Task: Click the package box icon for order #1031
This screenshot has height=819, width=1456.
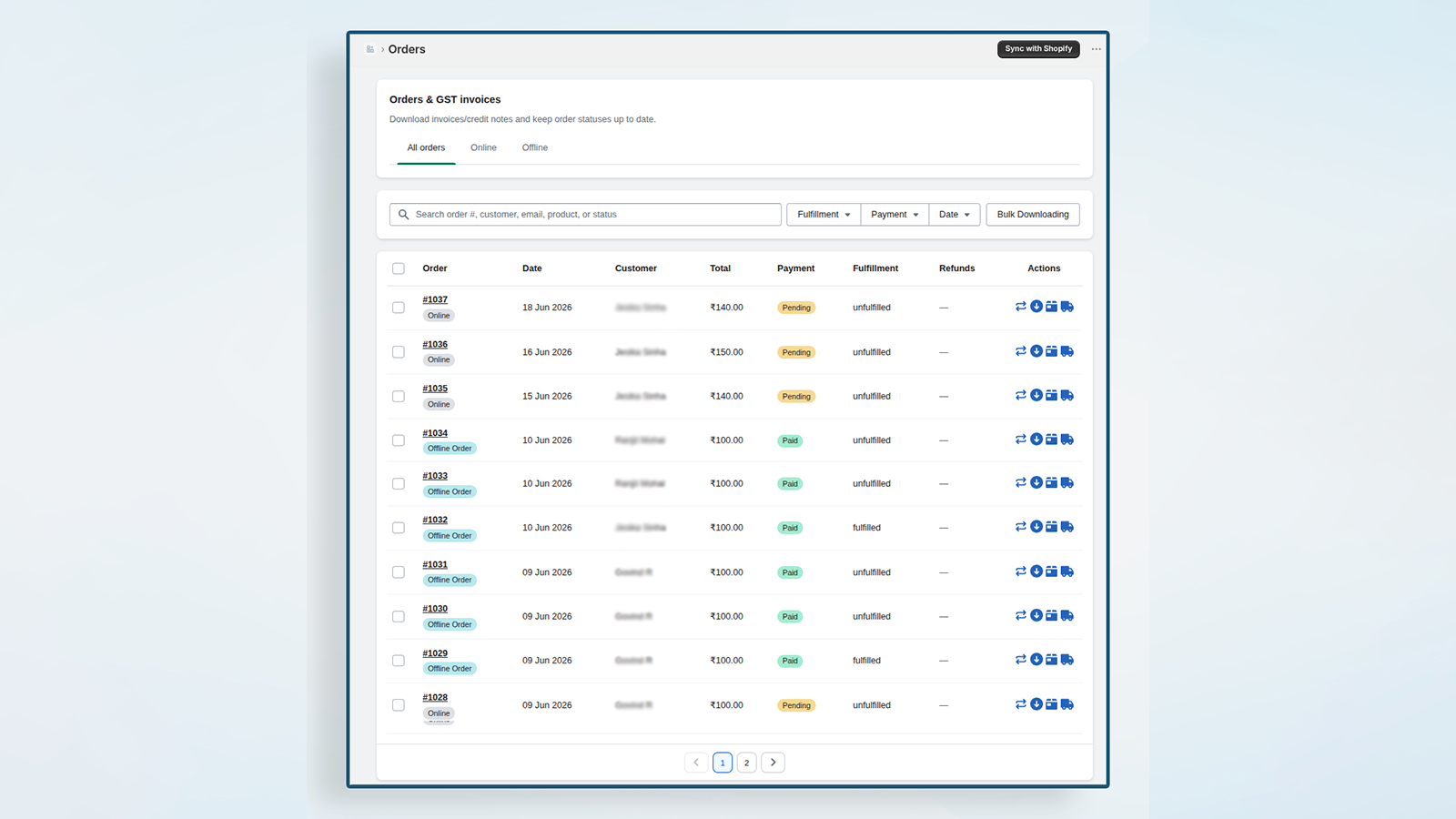Action: coord(1051,571)
